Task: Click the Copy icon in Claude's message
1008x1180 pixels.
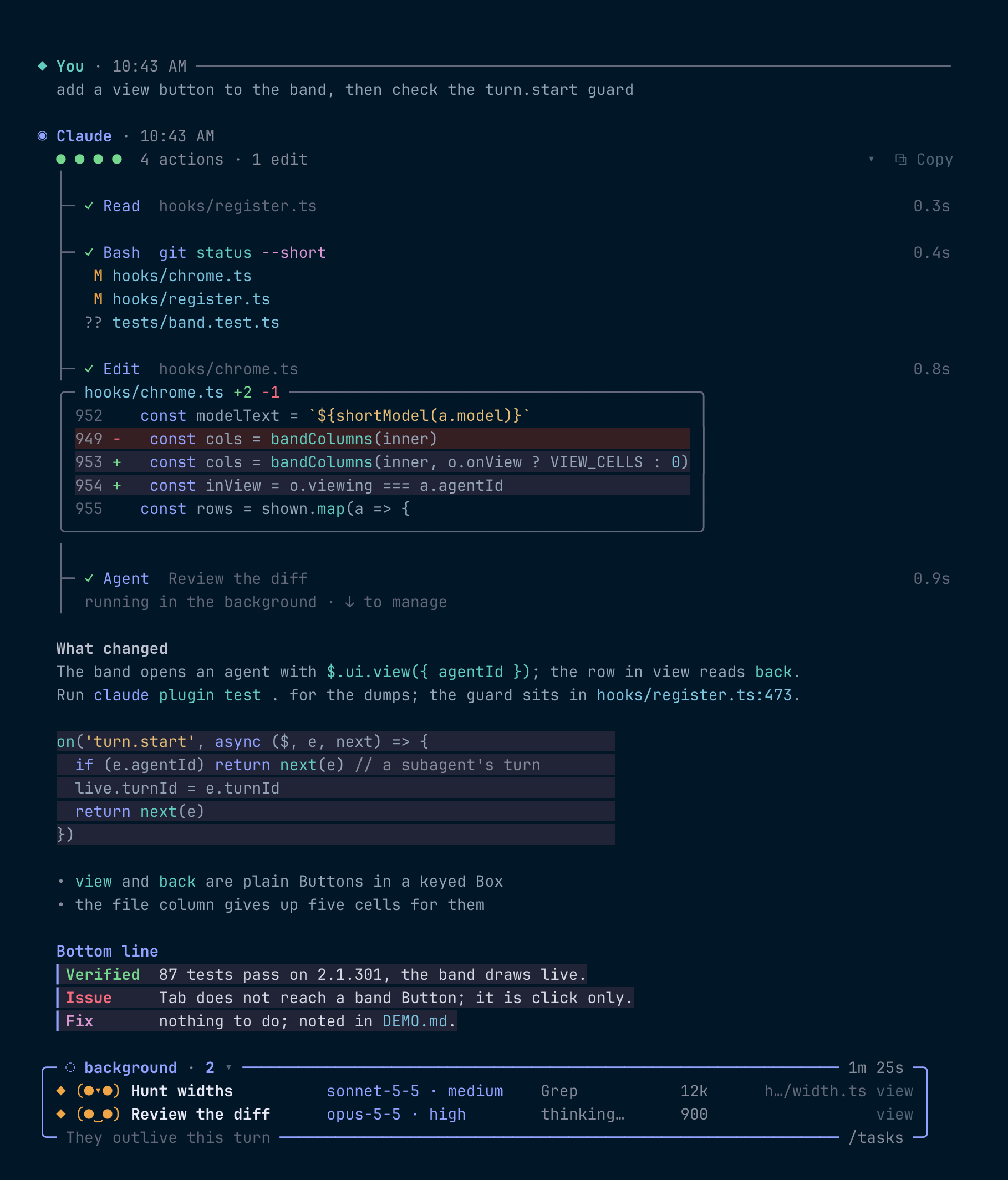Action: click(x=900, y=160)
